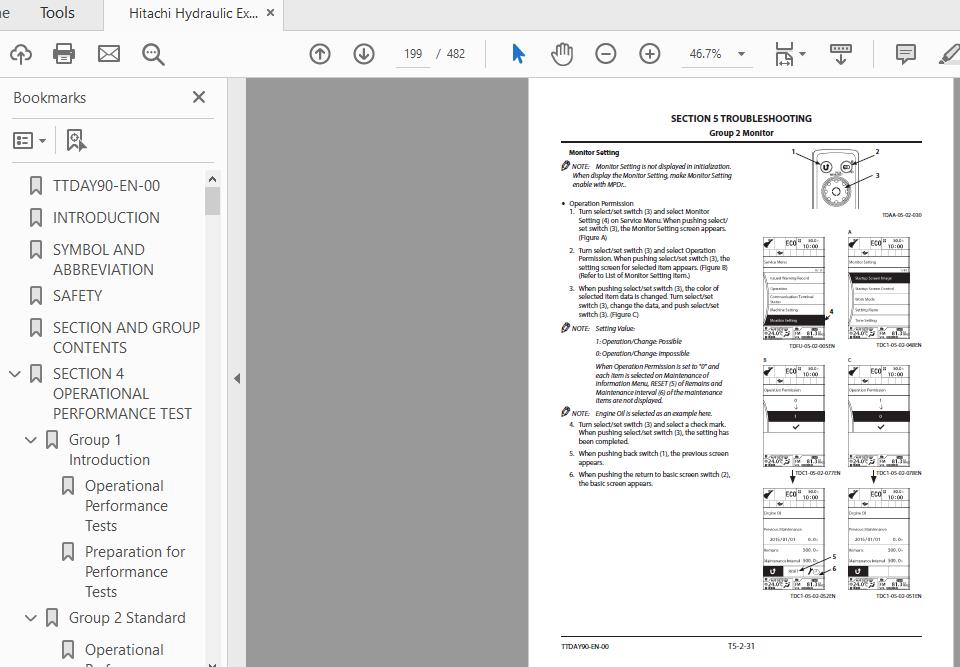960x667 pixels.
Task: Click the Monitor Setting heading text
Action: point(594,153)
